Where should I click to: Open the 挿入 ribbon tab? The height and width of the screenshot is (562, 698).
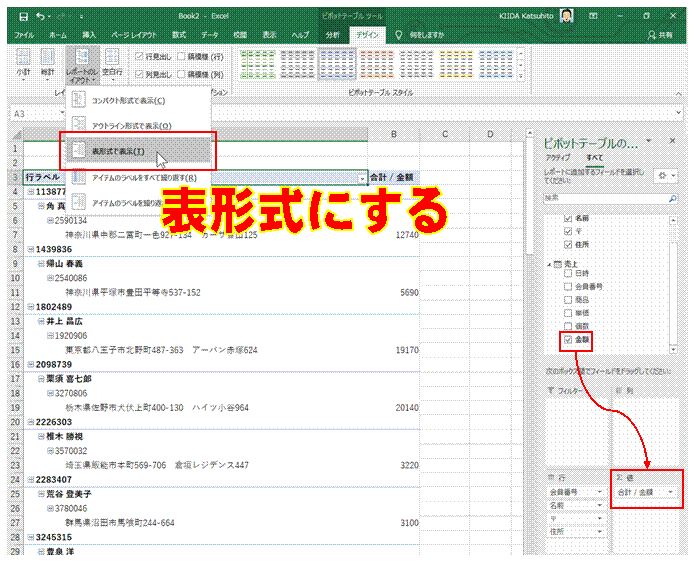(89, 35)
